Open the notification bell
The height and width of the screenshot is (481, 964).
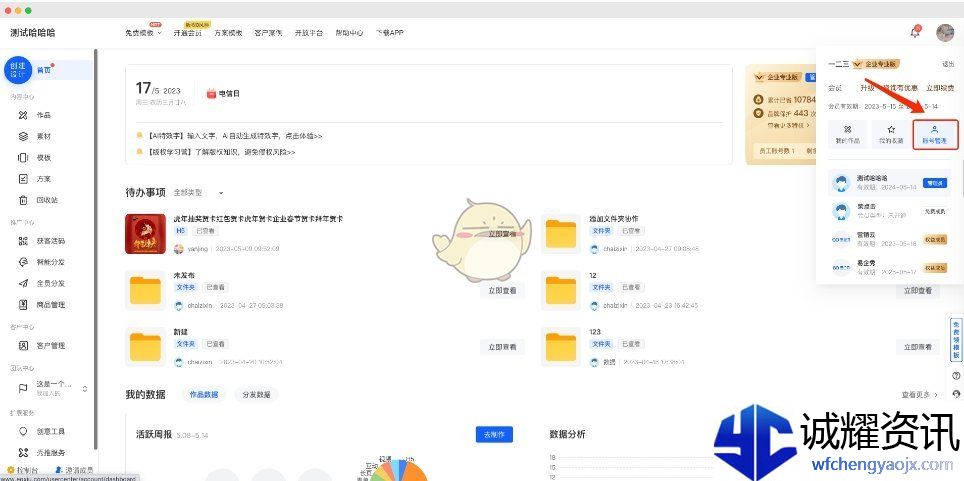915,33
